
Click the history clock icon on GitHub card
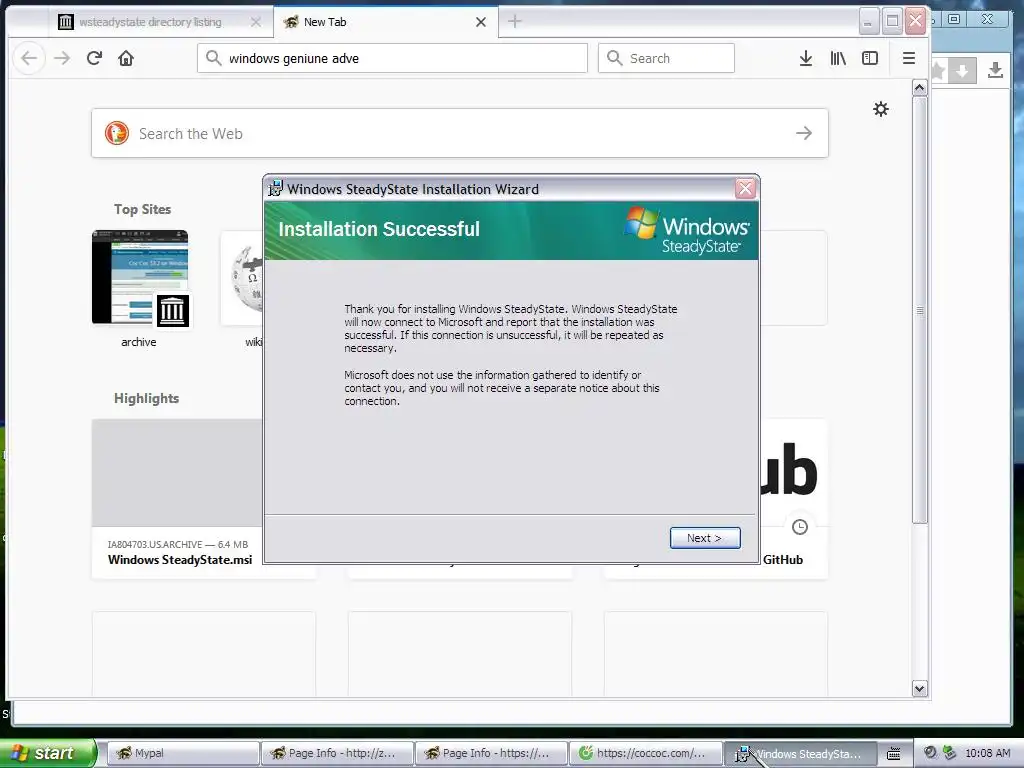pyautogui.click(x=799, y=527)
